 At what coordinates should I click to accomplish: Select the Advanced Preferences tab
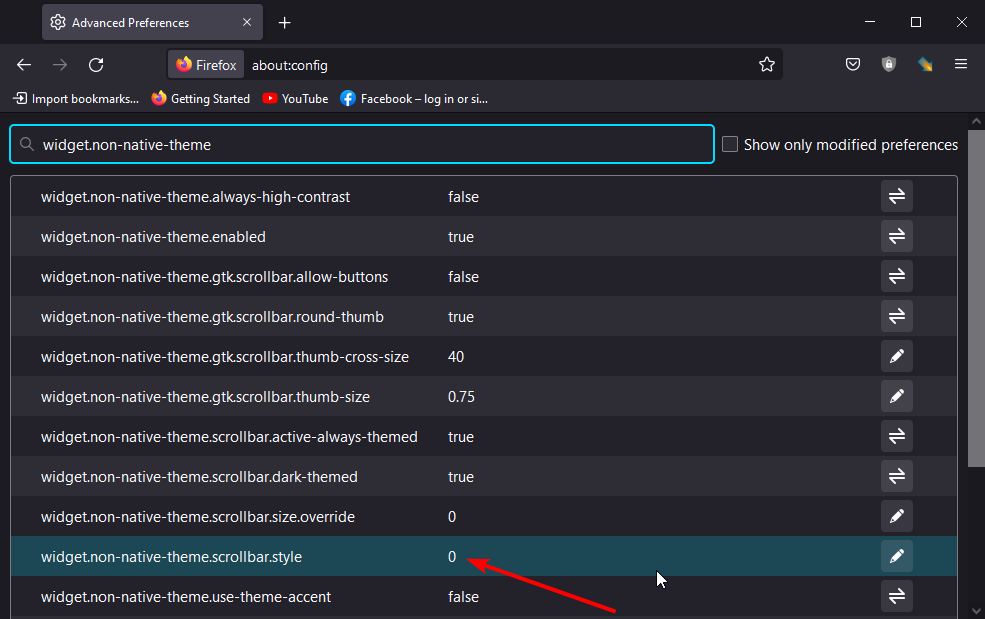[152, 22]
